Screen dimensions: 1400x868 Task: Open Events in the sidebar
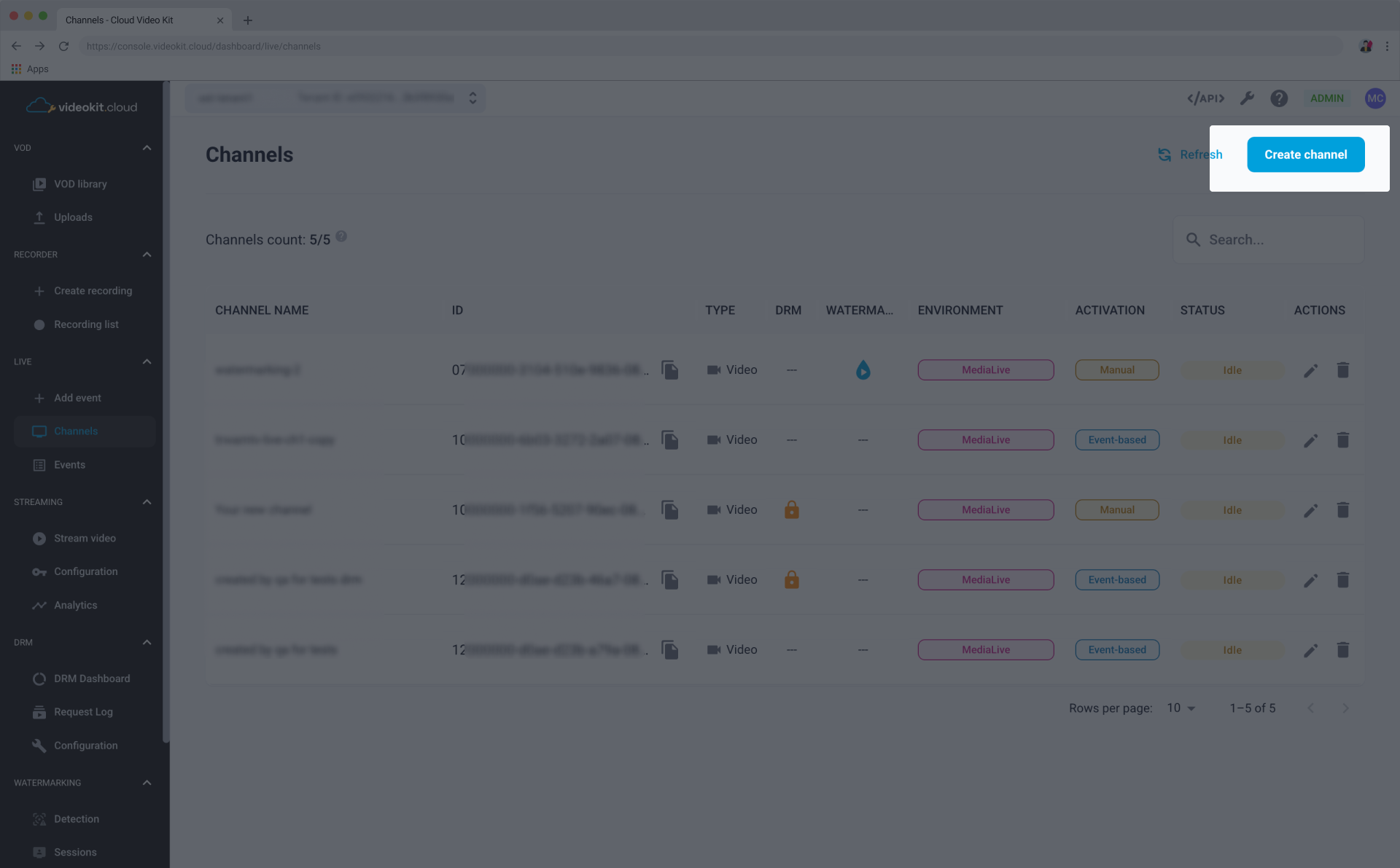tap(69, 465)
